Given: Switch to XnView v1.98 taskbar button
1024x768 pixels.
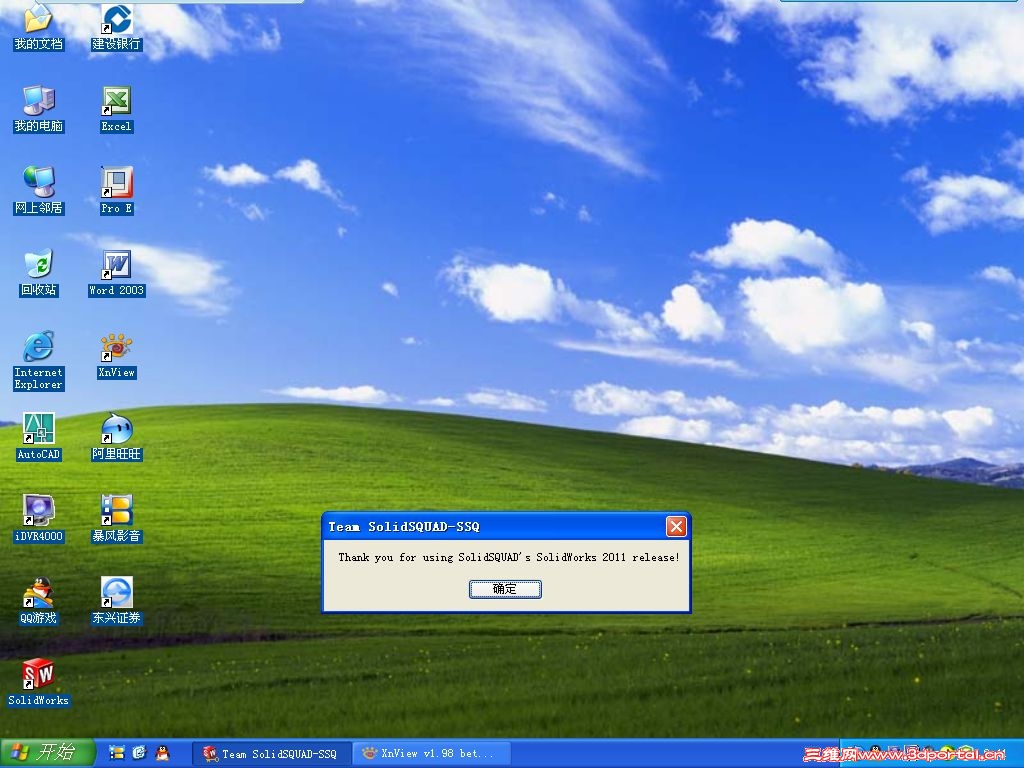Looking at the screenshot, I should click(x=430, y=754).
